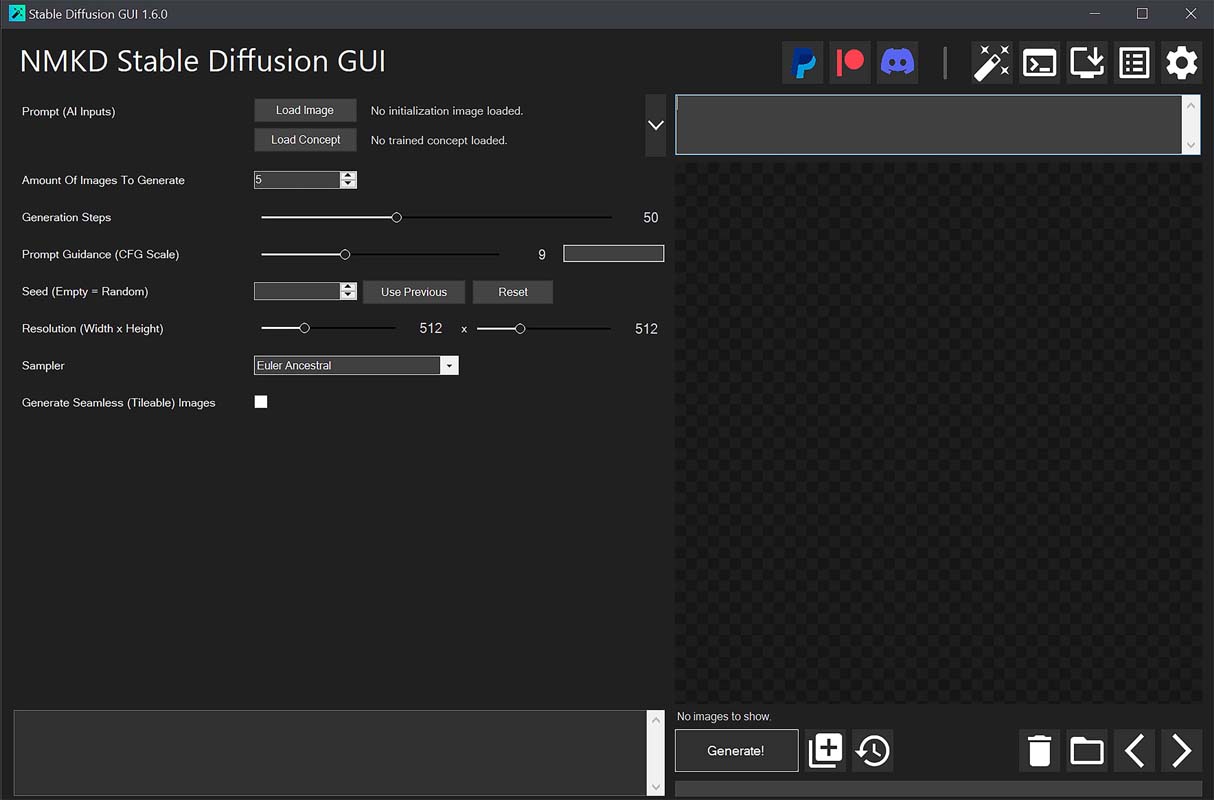Image resolution: width=1214 pixels, height=800 pixels.
Task: Open the settings gear icon
Action: tap(1181, 63)
